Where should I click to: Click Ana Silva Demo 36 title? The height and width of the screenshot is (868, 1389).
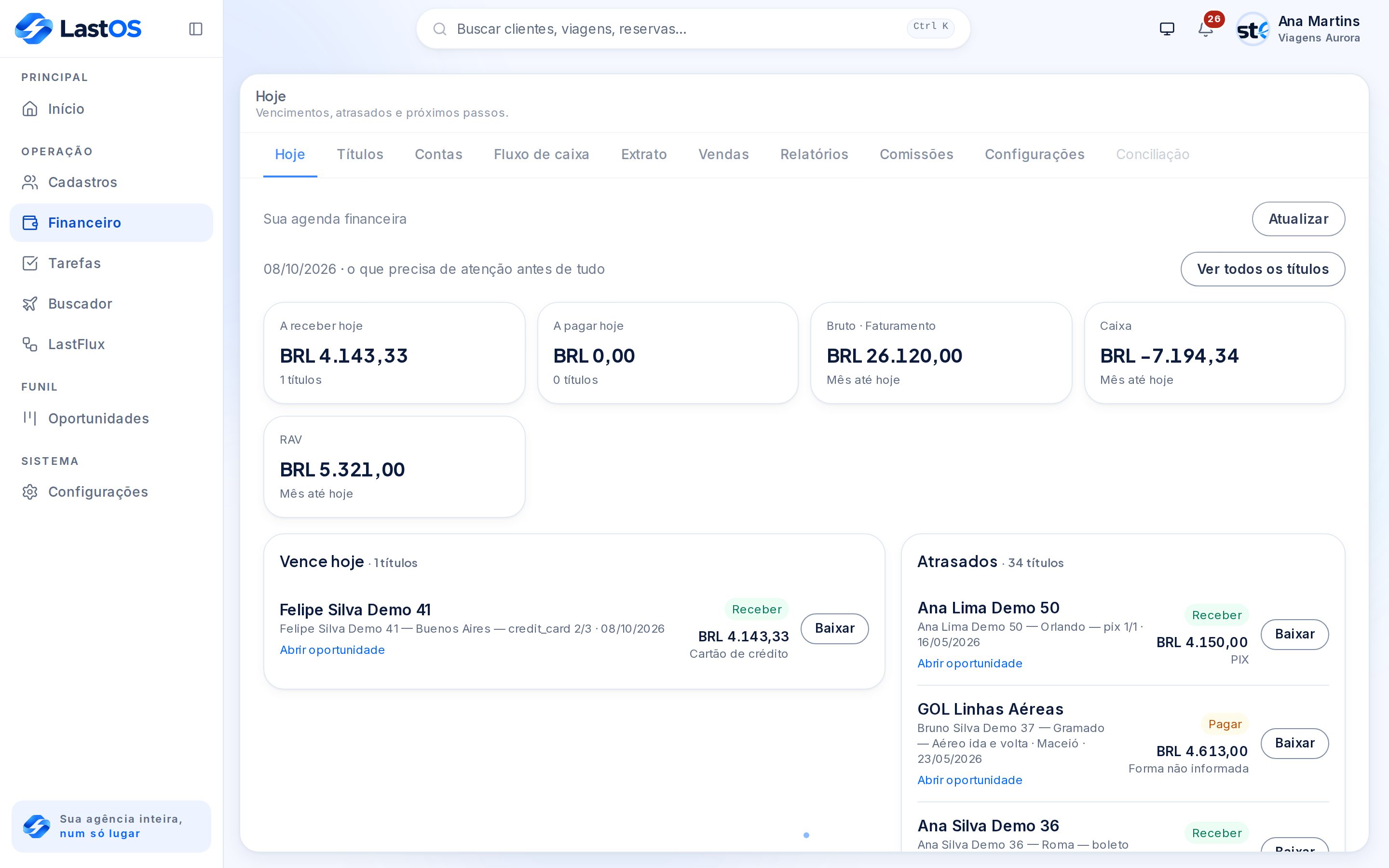pyautogui.click(x=988, y=826)
